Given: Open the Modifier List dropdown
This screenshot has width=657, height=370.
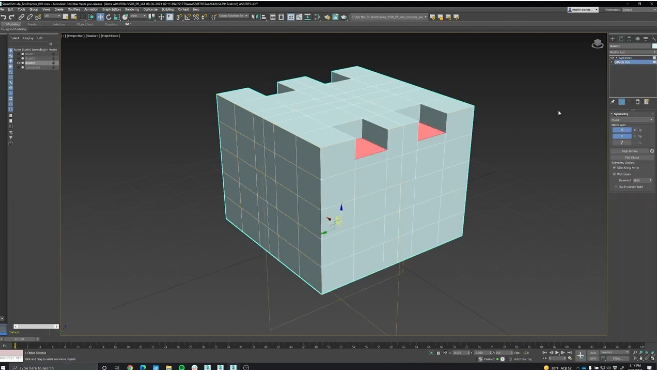Looking at the screenshot, I should pos(632,52).
